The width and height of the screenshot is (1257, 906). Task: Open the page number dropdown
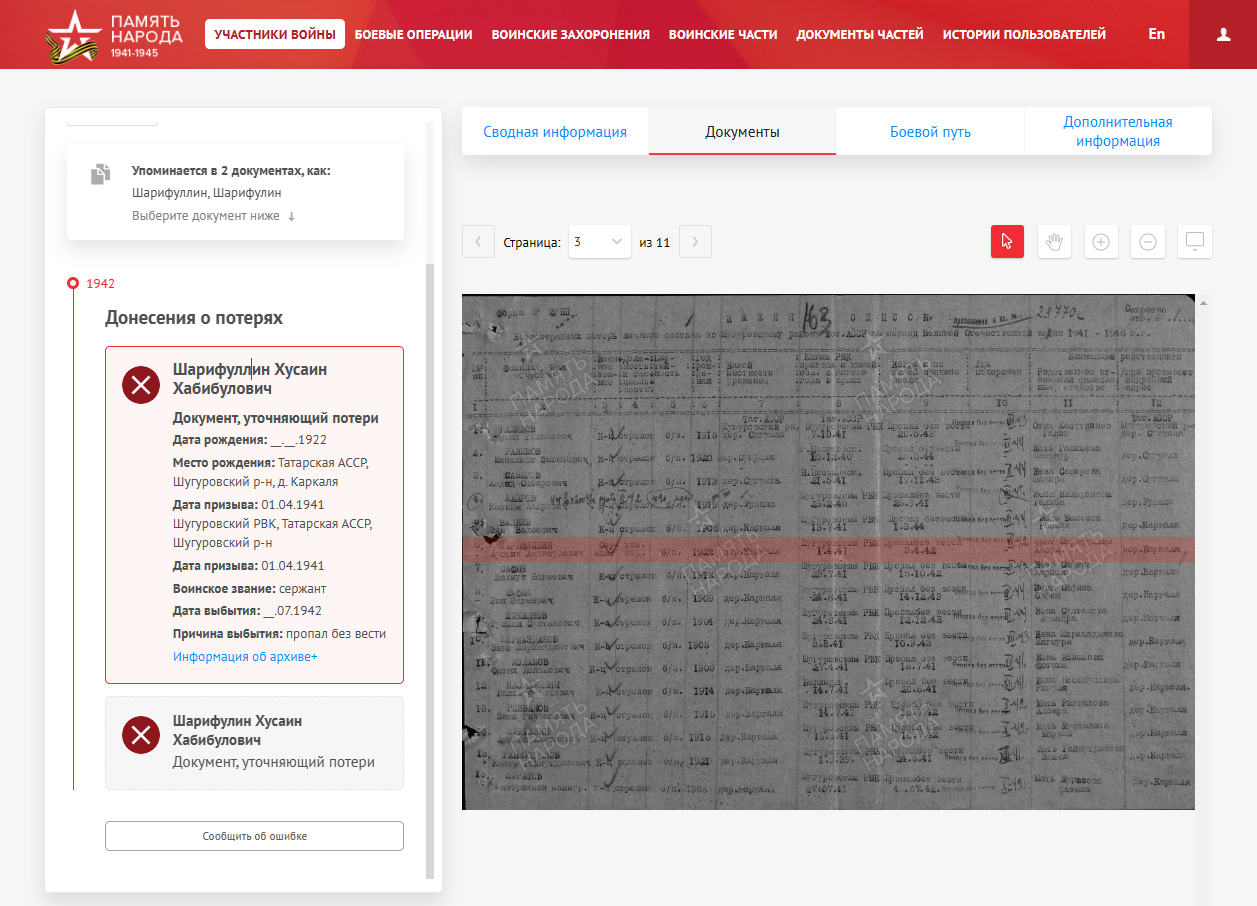pyautogui.click(x=599, y=242)
